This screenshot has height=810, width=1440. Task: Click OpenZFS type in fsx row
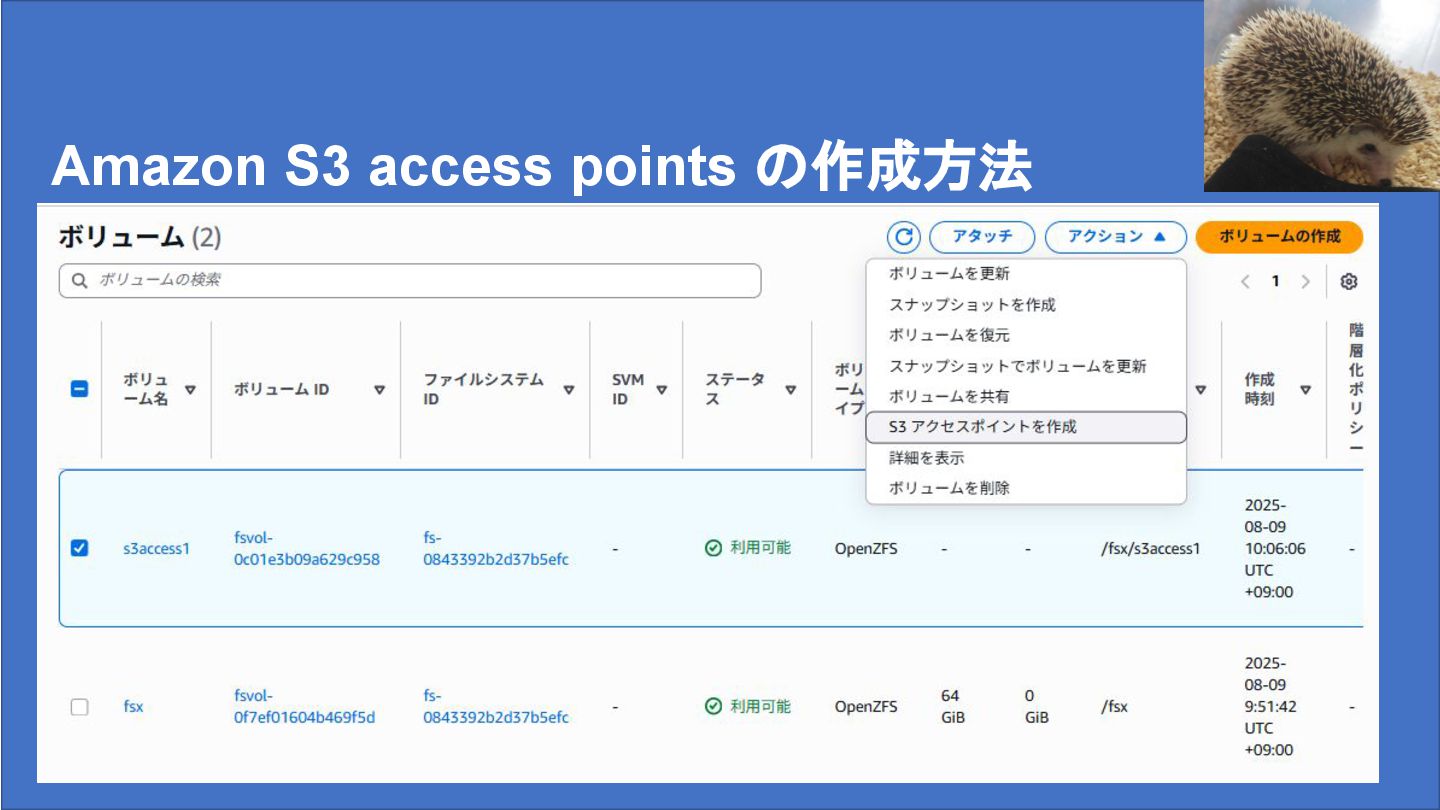[866, 706]
